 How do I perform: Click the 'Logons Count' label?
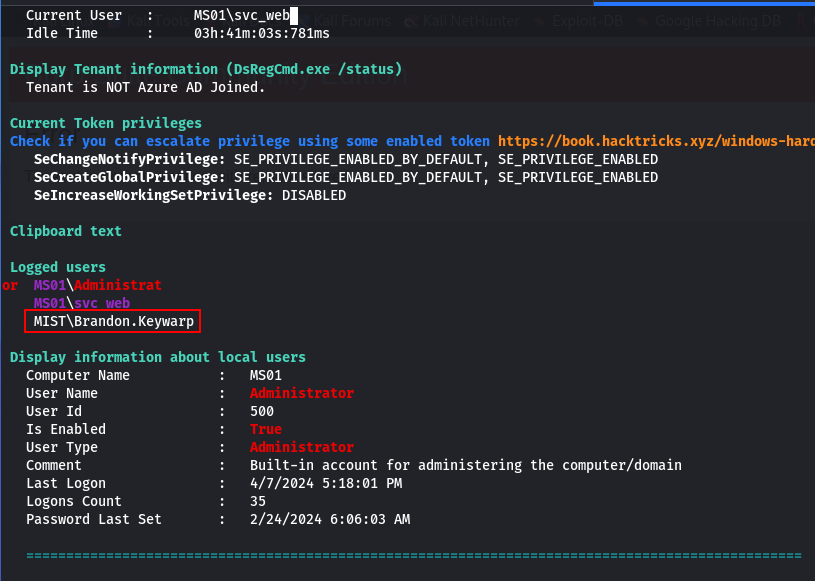[x=74, y=501]
